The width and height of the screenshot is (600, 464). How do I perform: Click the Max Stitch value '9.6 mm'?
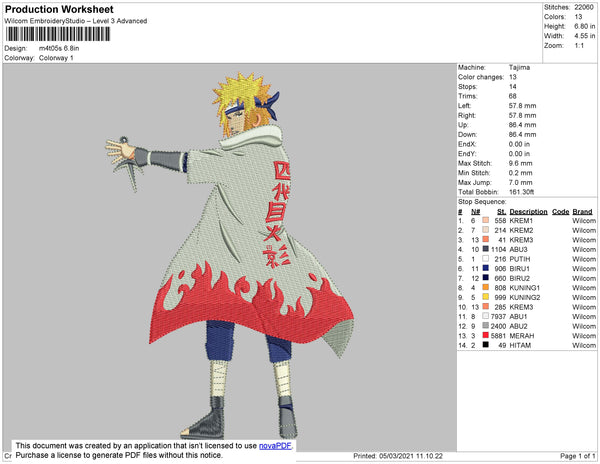[520, 163]
